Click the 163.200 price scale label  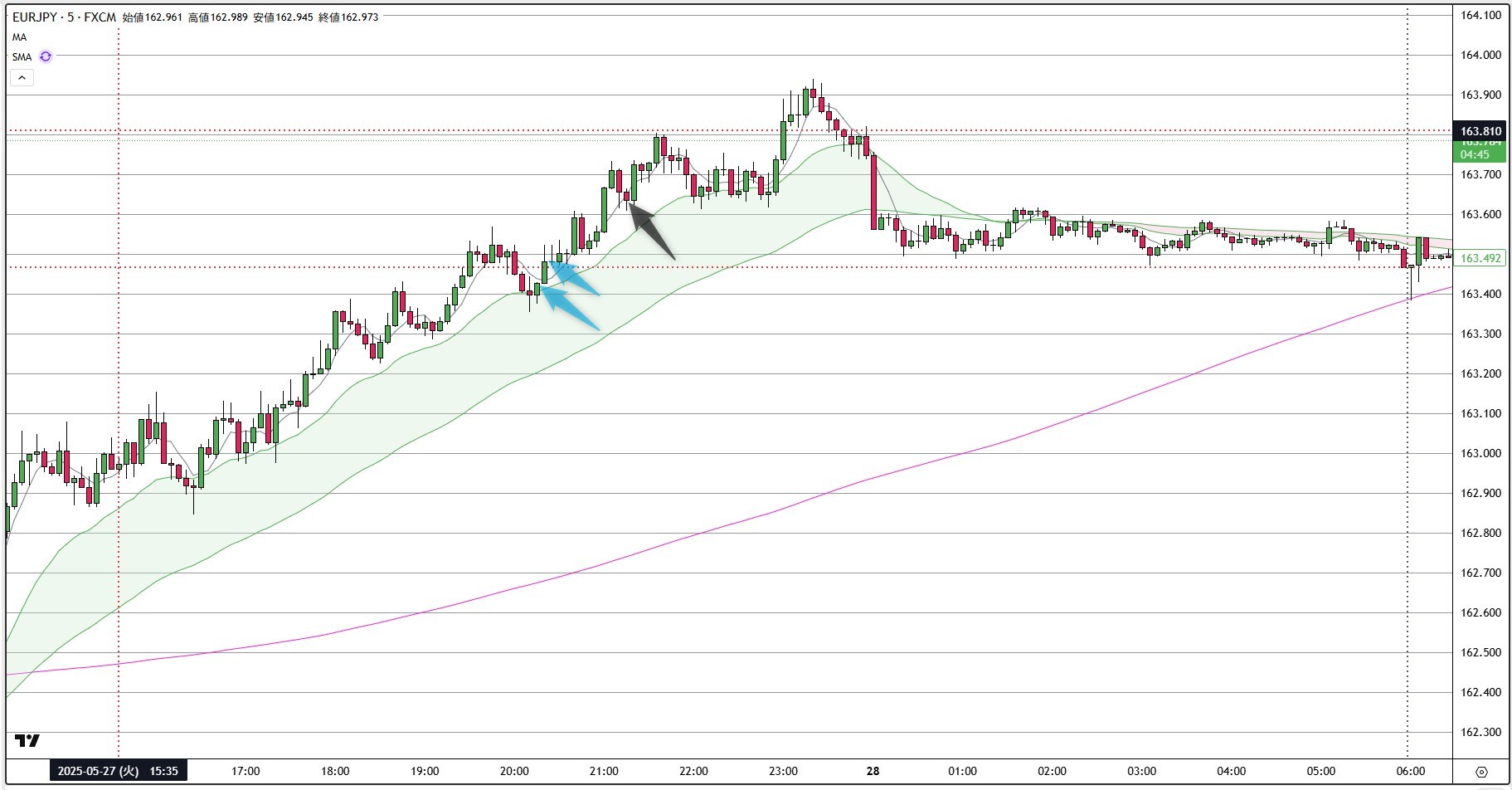click(1480, 373)
